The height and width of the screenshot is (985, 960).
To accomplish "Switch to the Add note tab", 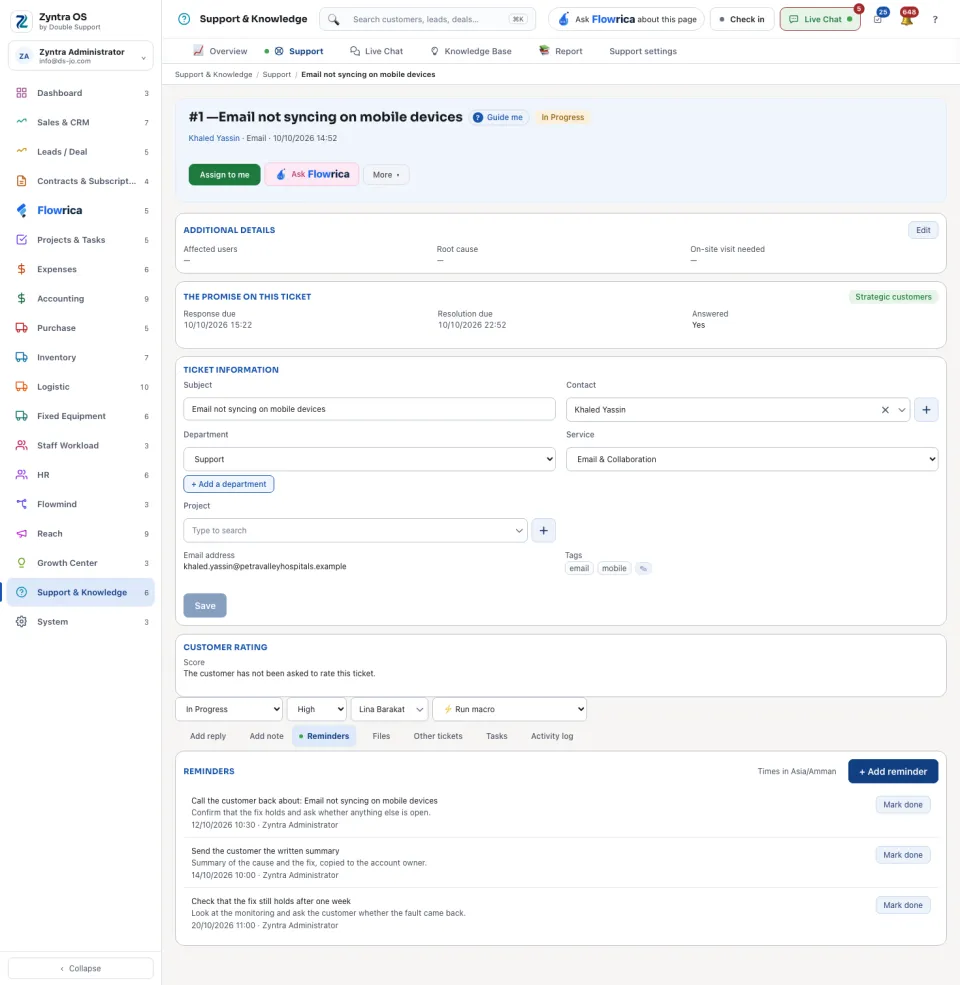I will point(266,736).
